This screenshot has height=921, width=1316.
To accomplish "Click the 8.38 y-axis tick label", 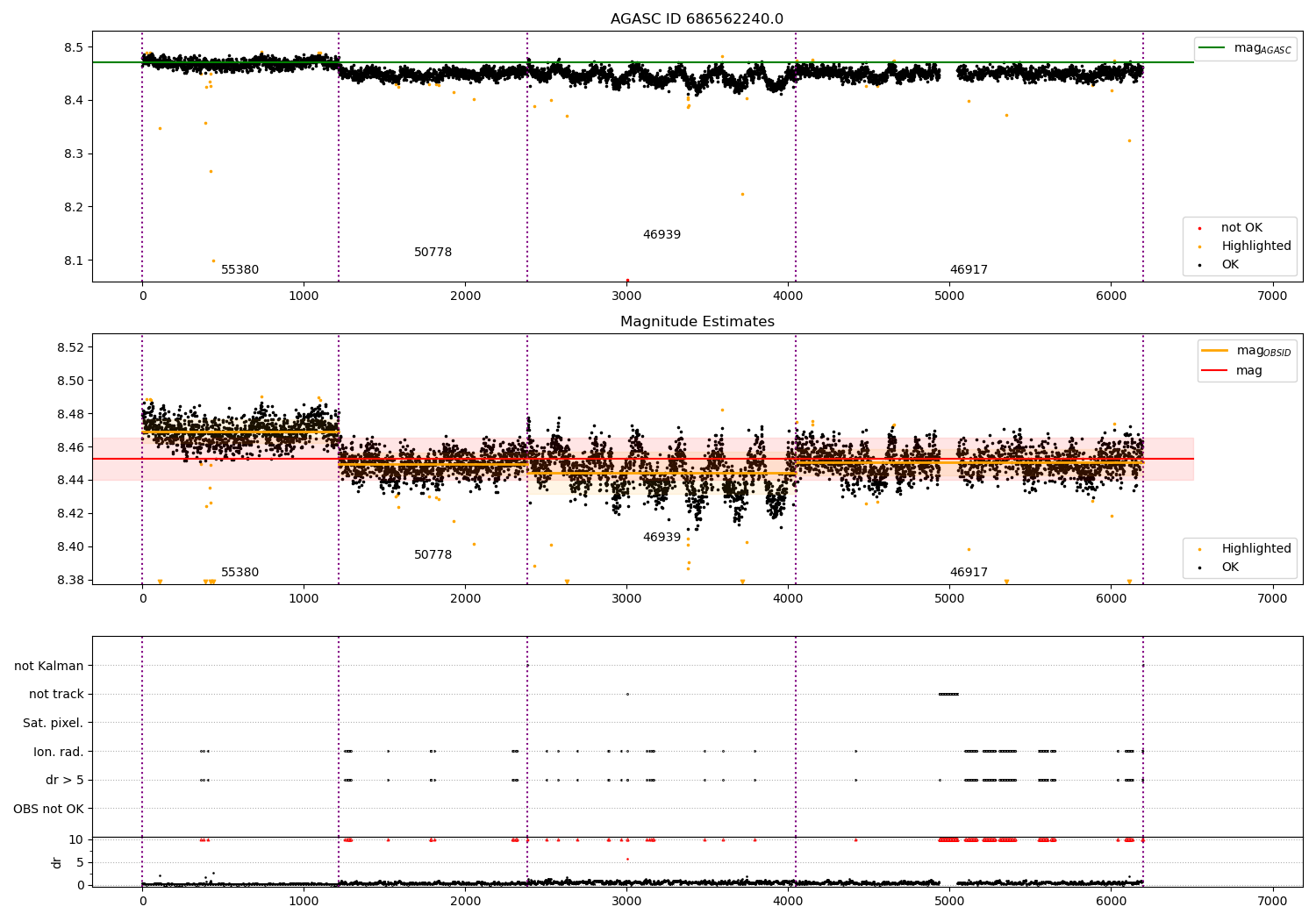I will tap(70, 581).
